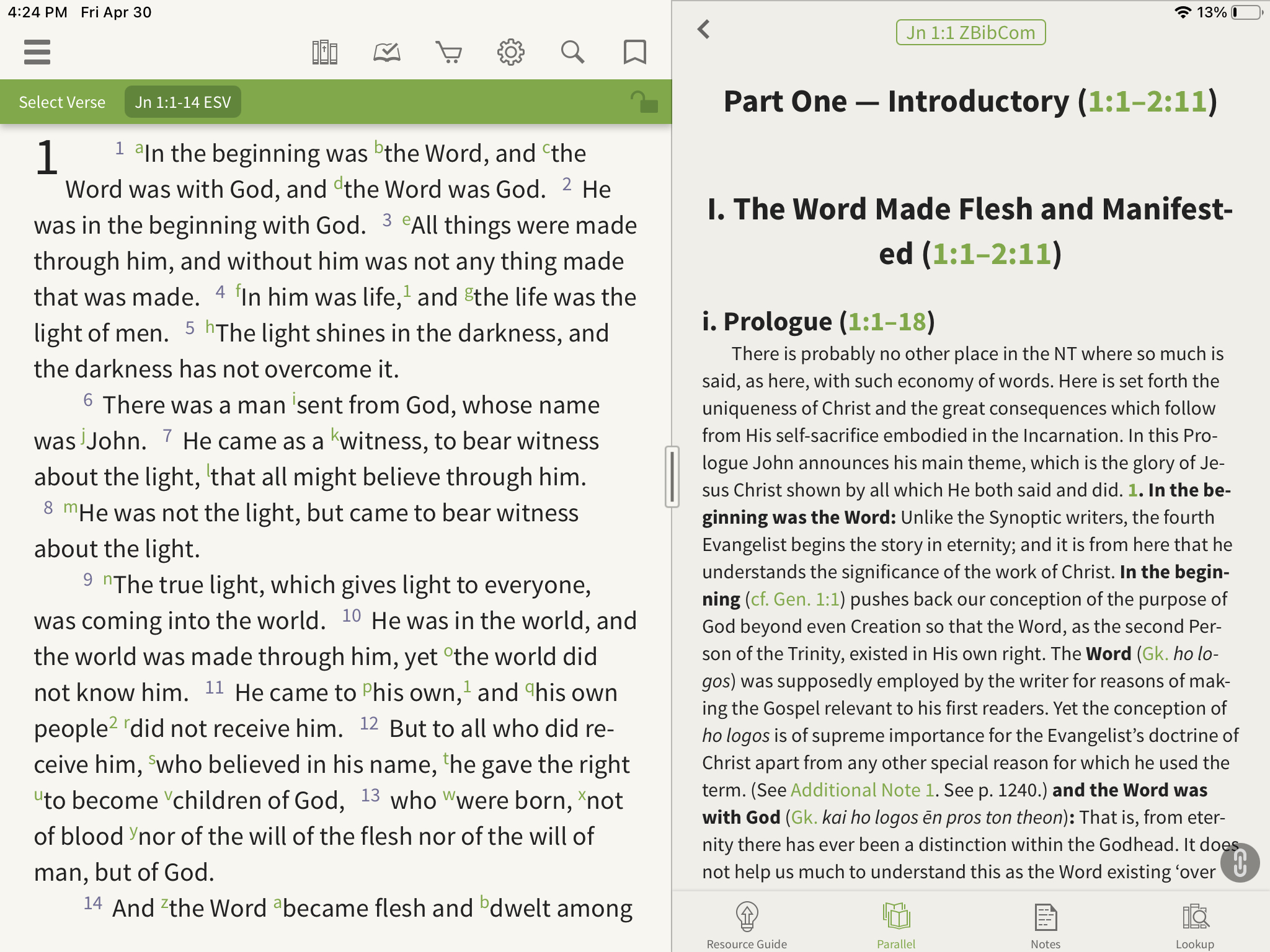Viewport: 1270px width, 952px height.
Task: Toggle the sync lock icon
Action: click(644, 102)
